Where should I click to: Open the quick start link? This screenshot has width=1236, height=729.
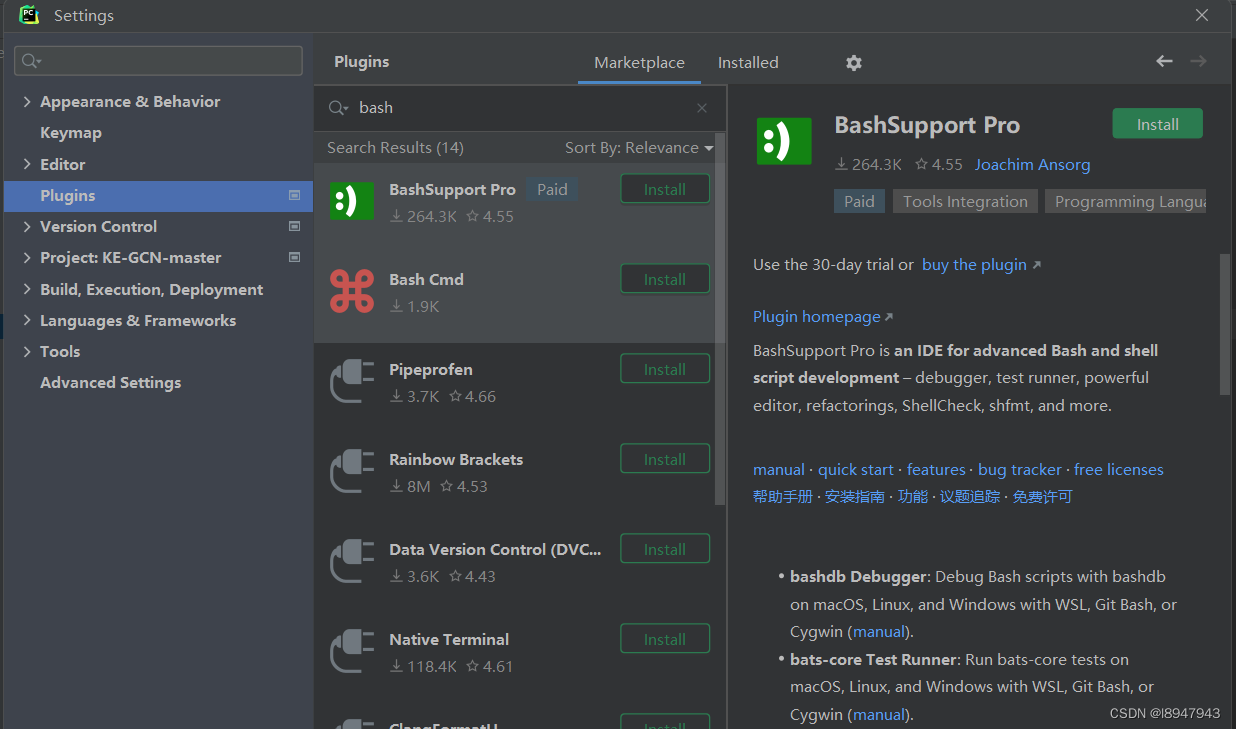856,470
